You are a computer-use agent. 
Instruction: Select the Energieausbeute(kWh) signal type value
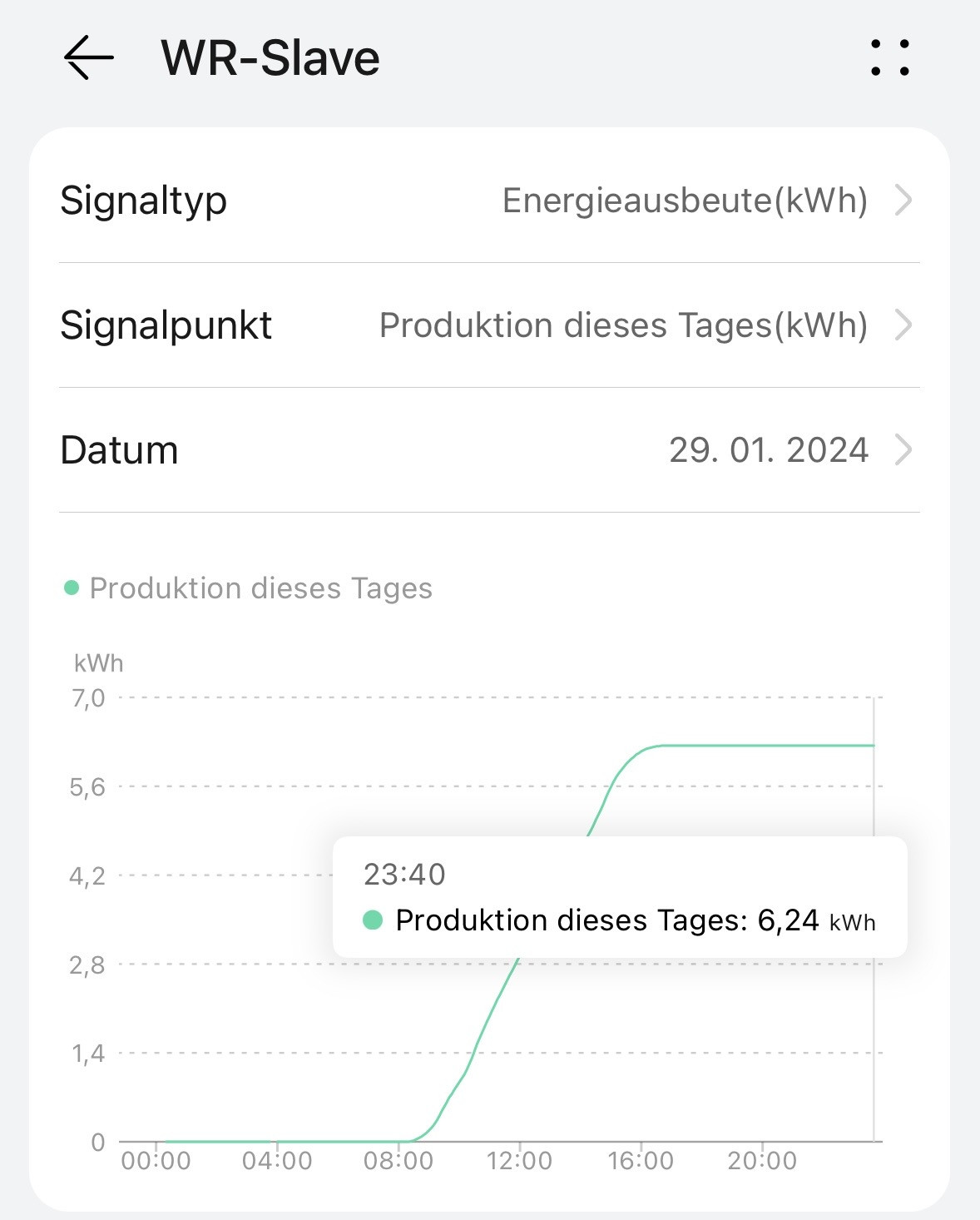coord(685,201)
